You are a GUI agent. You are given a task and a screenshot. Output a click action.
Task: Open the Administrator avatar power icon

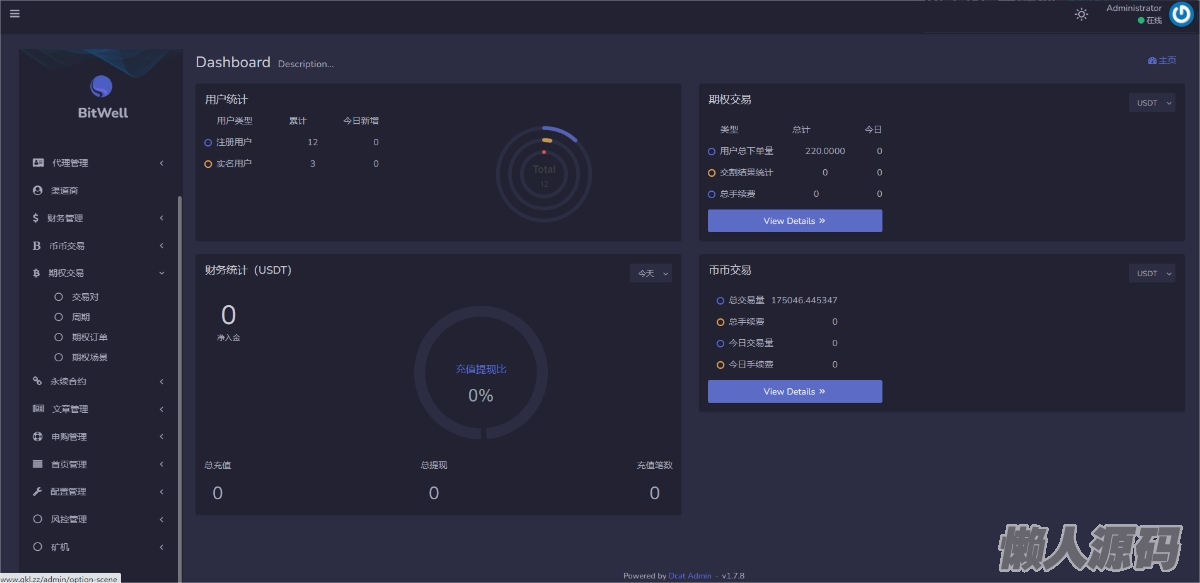pyautogui.click(x=1181, y=14)
